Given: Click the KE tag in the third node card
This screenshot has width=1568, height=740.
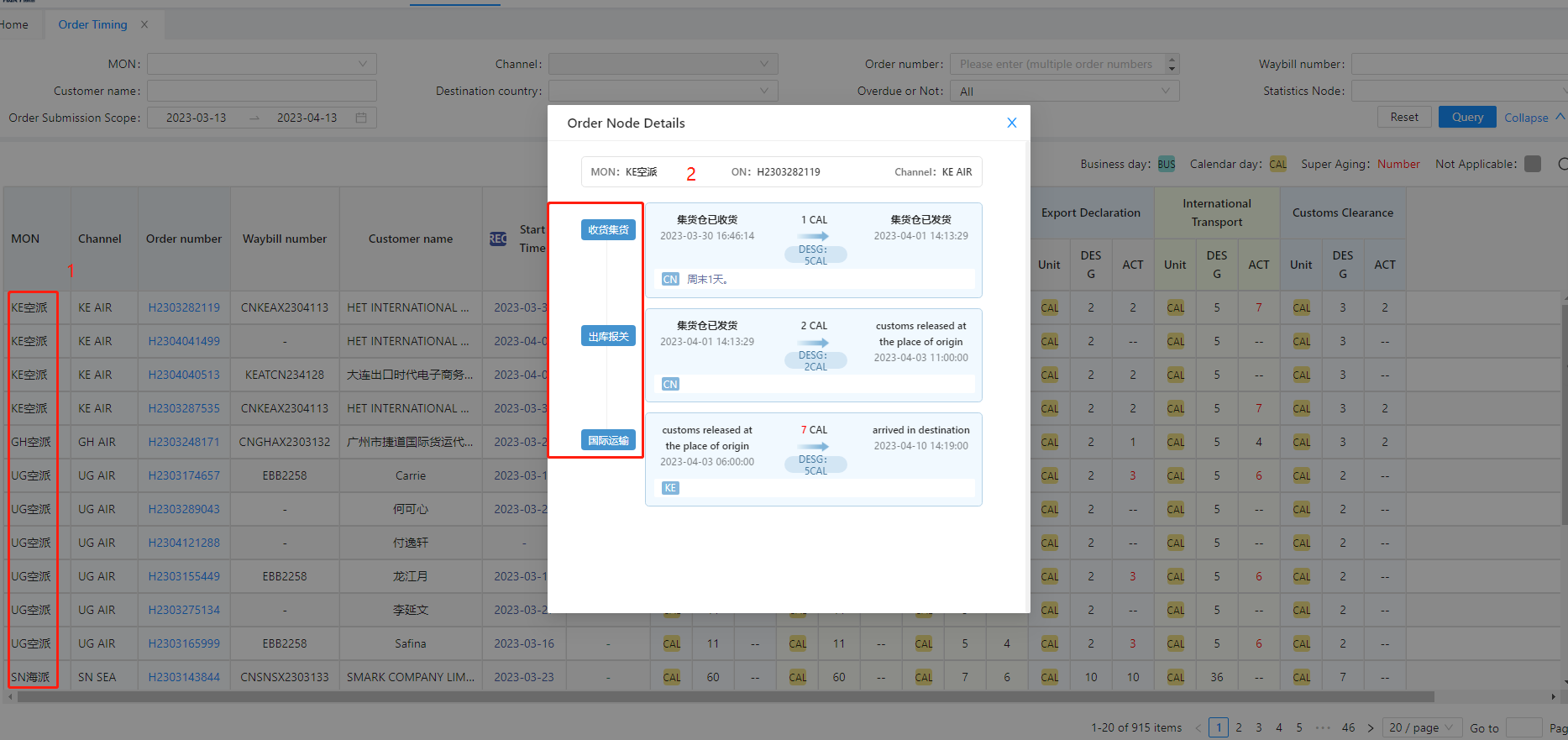Looking at the screenshot, I should pyautogui.click(x=669, y=488).
